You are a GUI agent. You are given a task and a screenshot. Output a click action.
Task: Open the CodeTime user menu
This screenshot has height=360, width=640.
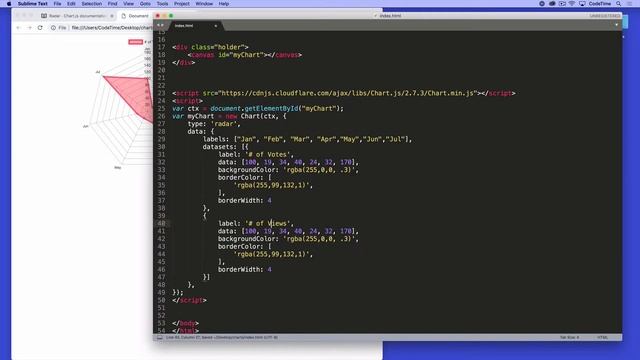[600, 4]
